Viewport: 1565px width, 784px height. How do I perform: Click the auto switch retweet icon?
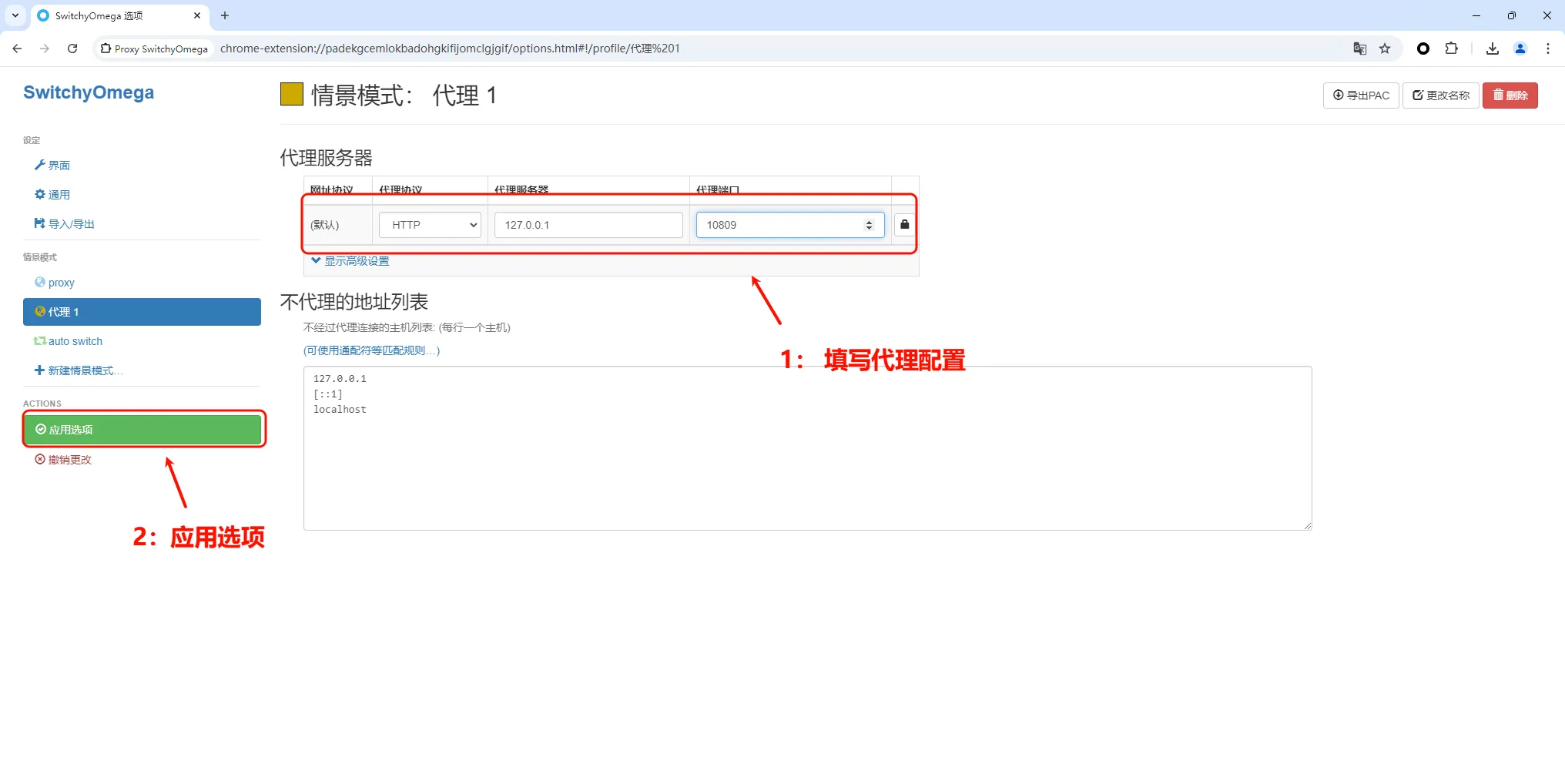click(40, 340)
